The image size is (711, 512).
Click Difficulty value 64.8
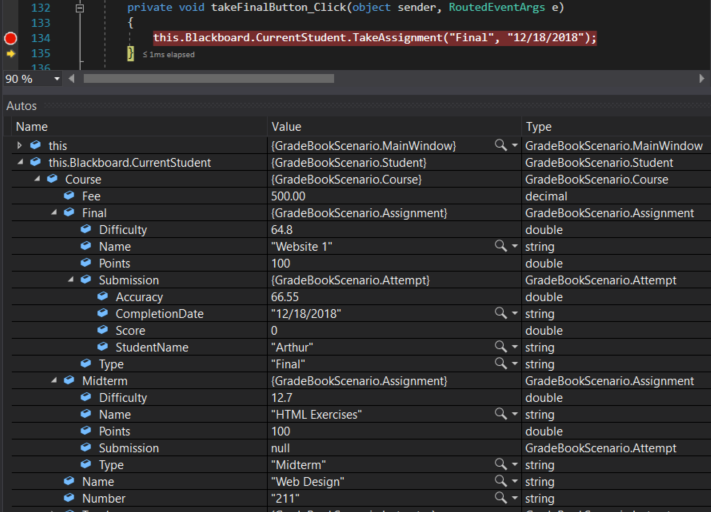[282, 229]
